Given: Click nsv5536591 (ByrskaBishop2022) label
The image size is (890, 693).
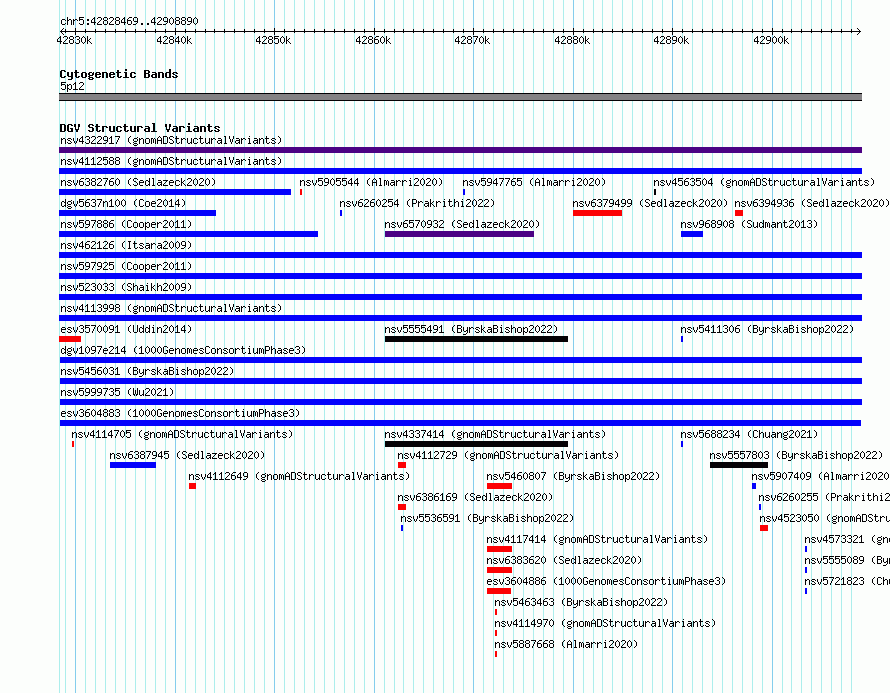Looking at the screenshot, I should (x=487, y=518).
